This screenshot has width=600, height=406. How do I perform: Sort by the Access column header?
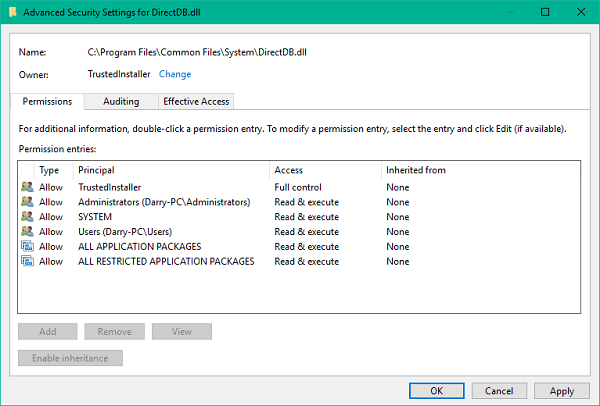325,170
